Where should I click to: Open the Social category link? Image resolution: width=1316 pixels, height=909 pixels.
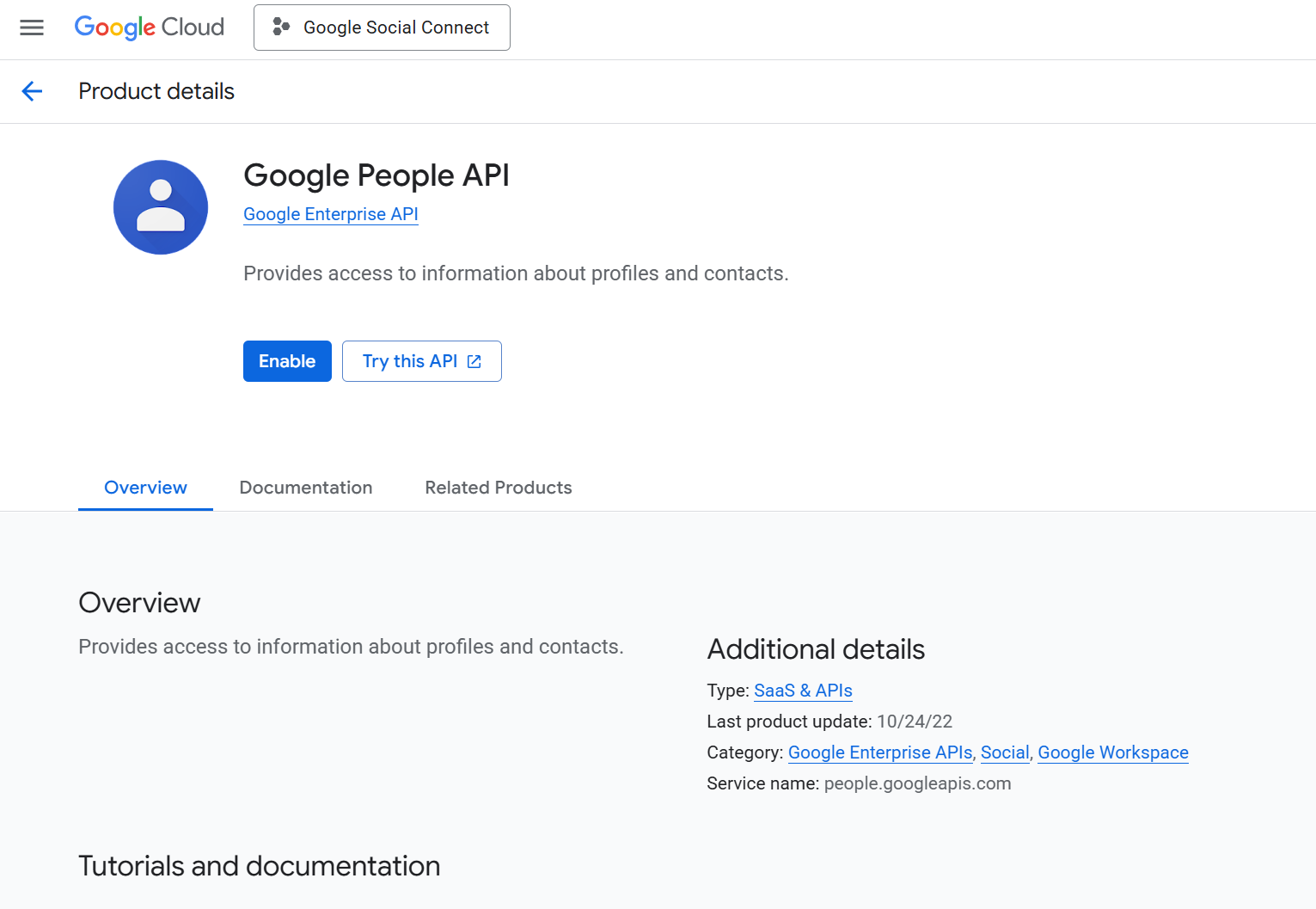pyautogui.click(x=1005, y=752)
